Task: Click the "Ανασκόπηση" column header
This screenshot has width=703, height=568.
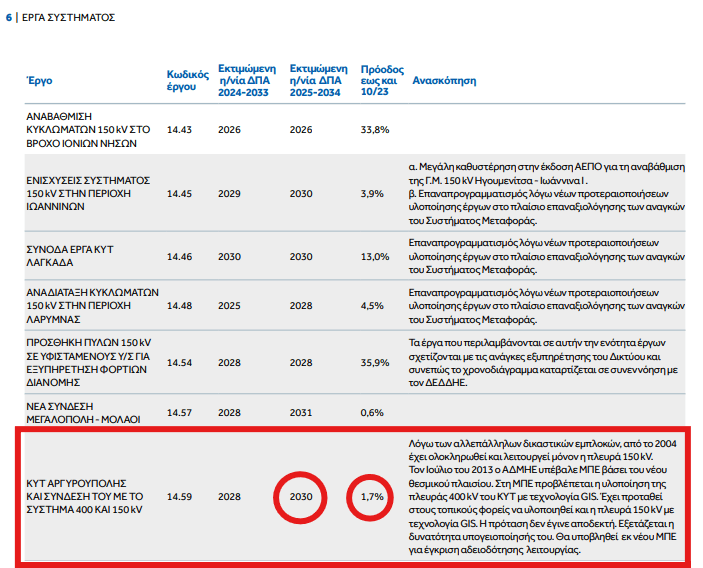Action: pos(444,80)
